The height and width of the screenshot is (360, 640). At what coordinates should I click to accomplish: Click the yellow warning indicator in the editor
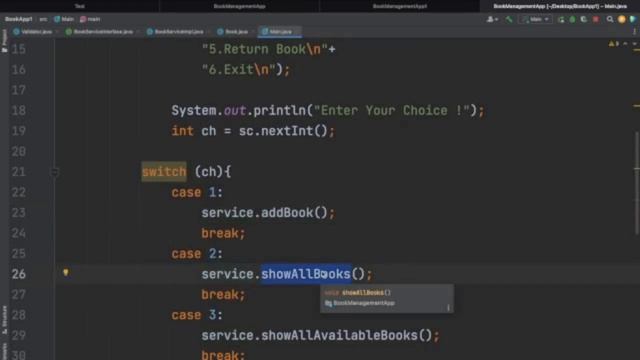click(613, 43)
